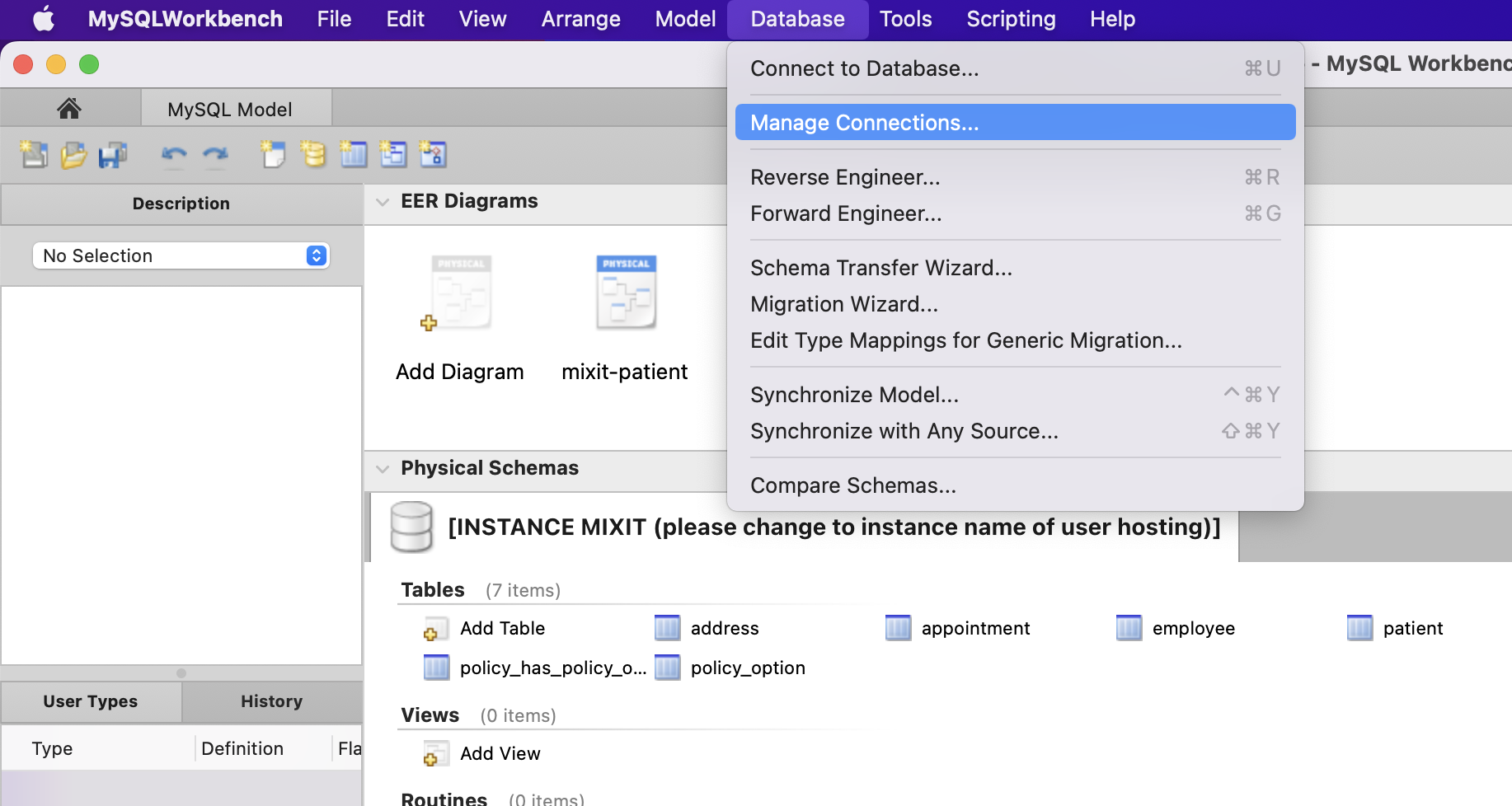
Task: Choose Synchronize with Any Source... menu item
Action: 1016,431
